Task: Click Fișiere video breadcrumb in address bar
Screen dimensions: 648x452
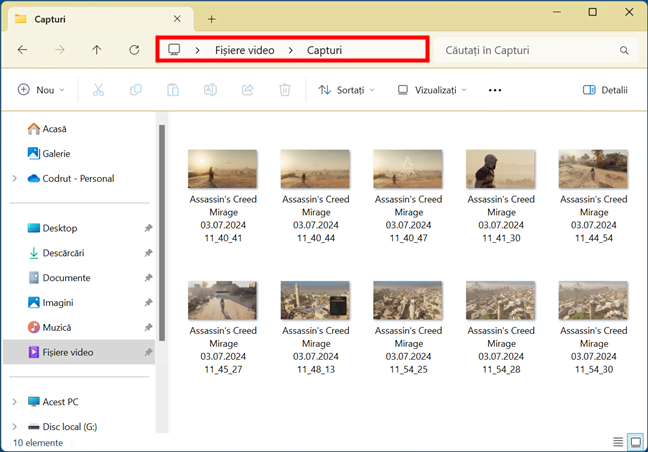Action: [245, 50]
